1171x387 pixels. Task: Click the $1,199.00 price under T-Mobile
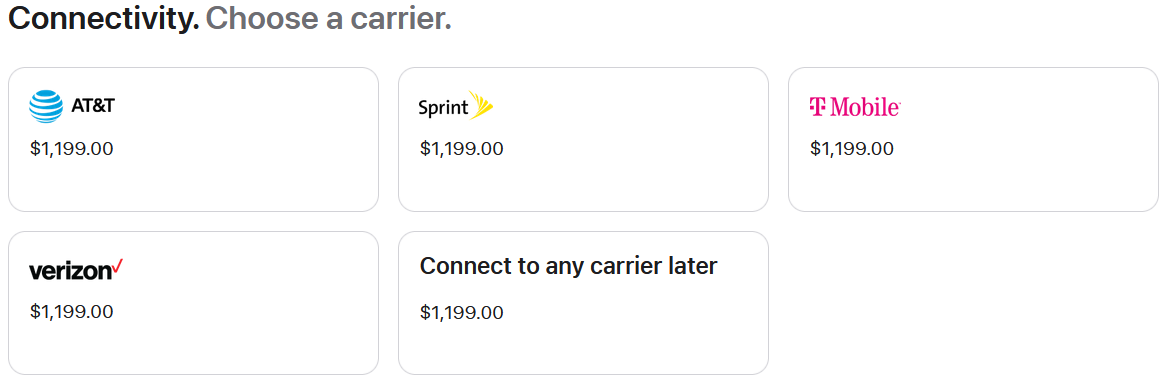pos(851,149)
